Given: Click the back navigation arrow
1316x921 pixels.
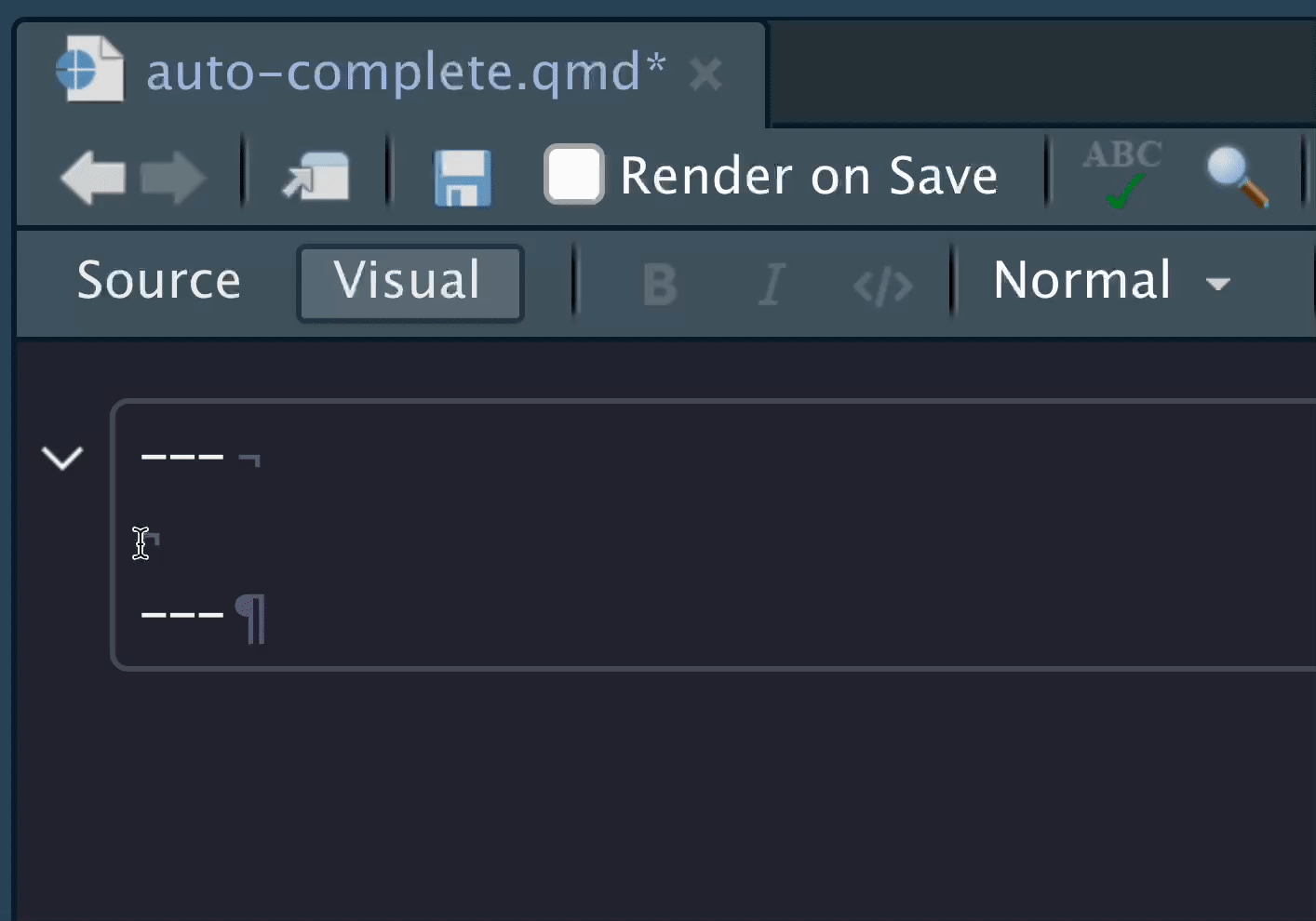Looking at the screenshot, I should [92, 177].
